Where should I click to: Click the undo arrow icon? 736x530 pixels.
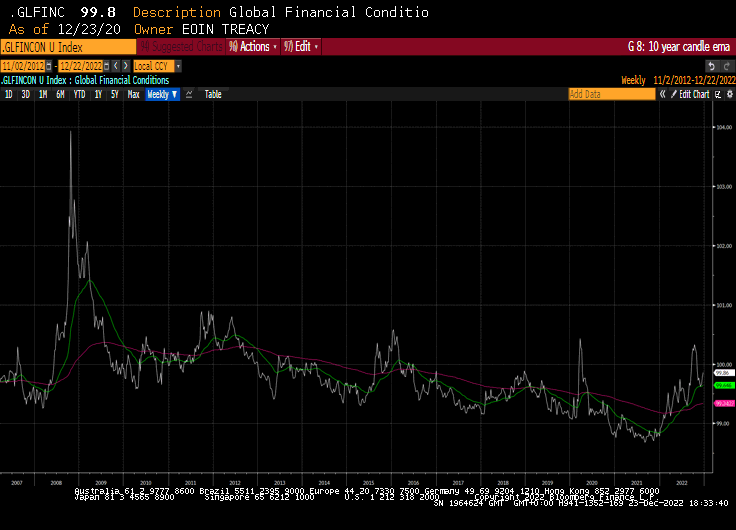(712, 66)
